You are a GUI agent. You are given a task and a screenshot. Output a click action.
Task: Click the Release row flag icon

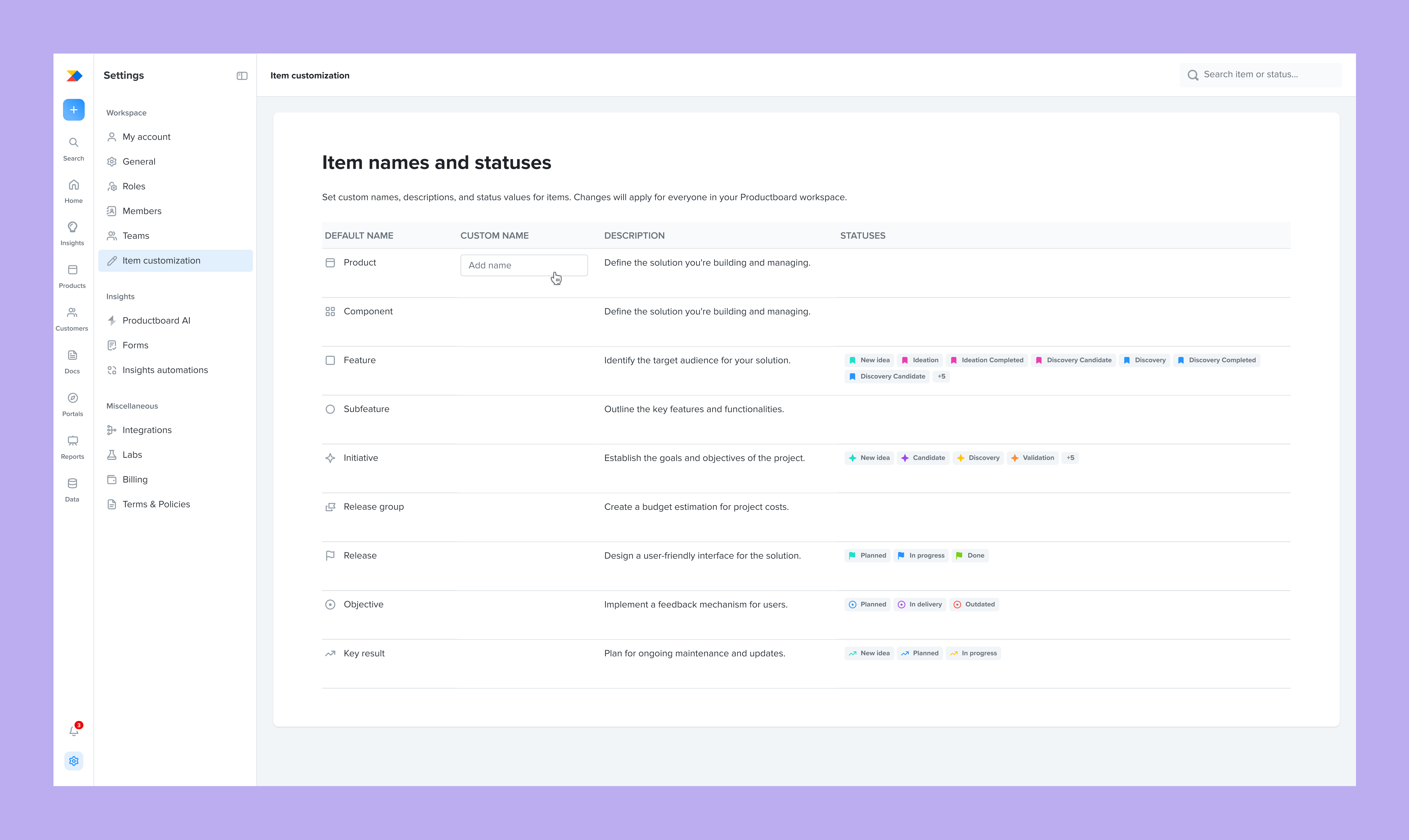330,556
